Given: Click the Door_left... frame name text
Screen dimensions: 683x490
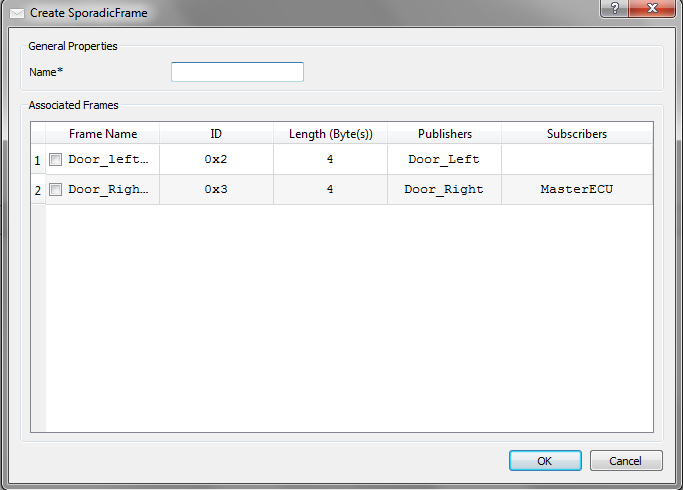Looking at the screenshot, I should tap(108, 159).
